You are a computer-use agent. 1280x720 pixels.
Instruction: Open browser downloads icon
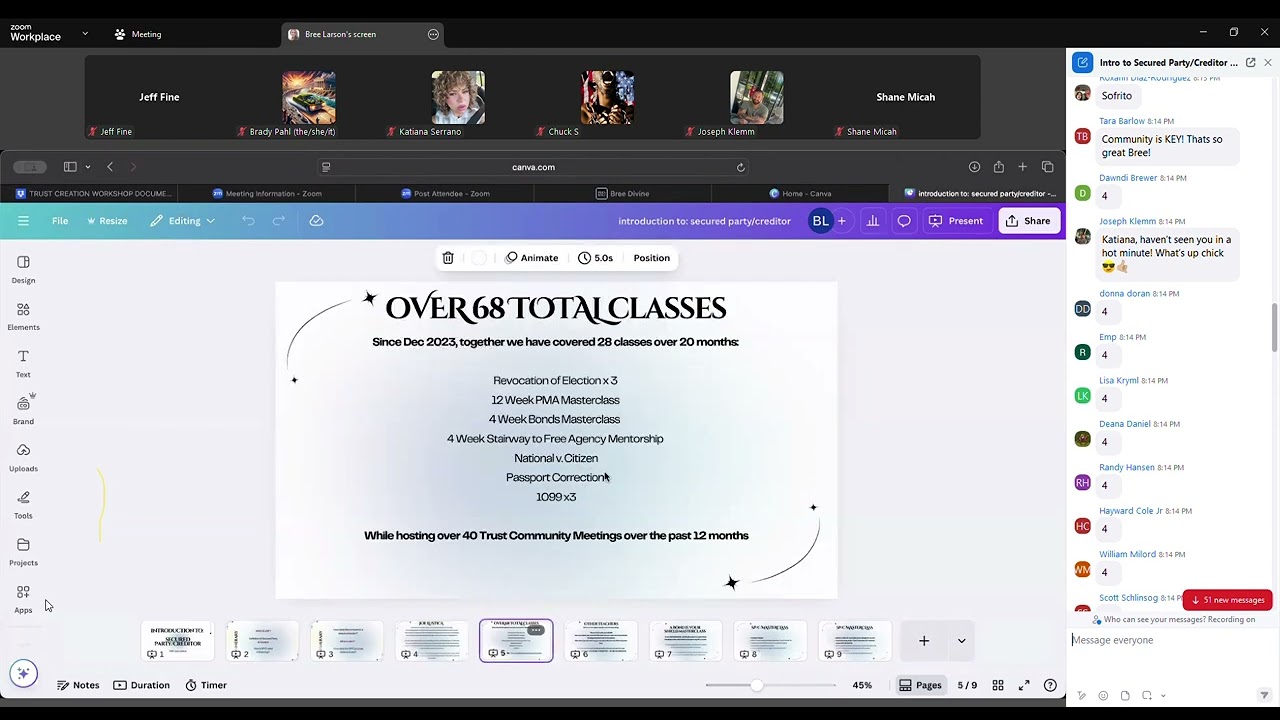coord(974,167)
